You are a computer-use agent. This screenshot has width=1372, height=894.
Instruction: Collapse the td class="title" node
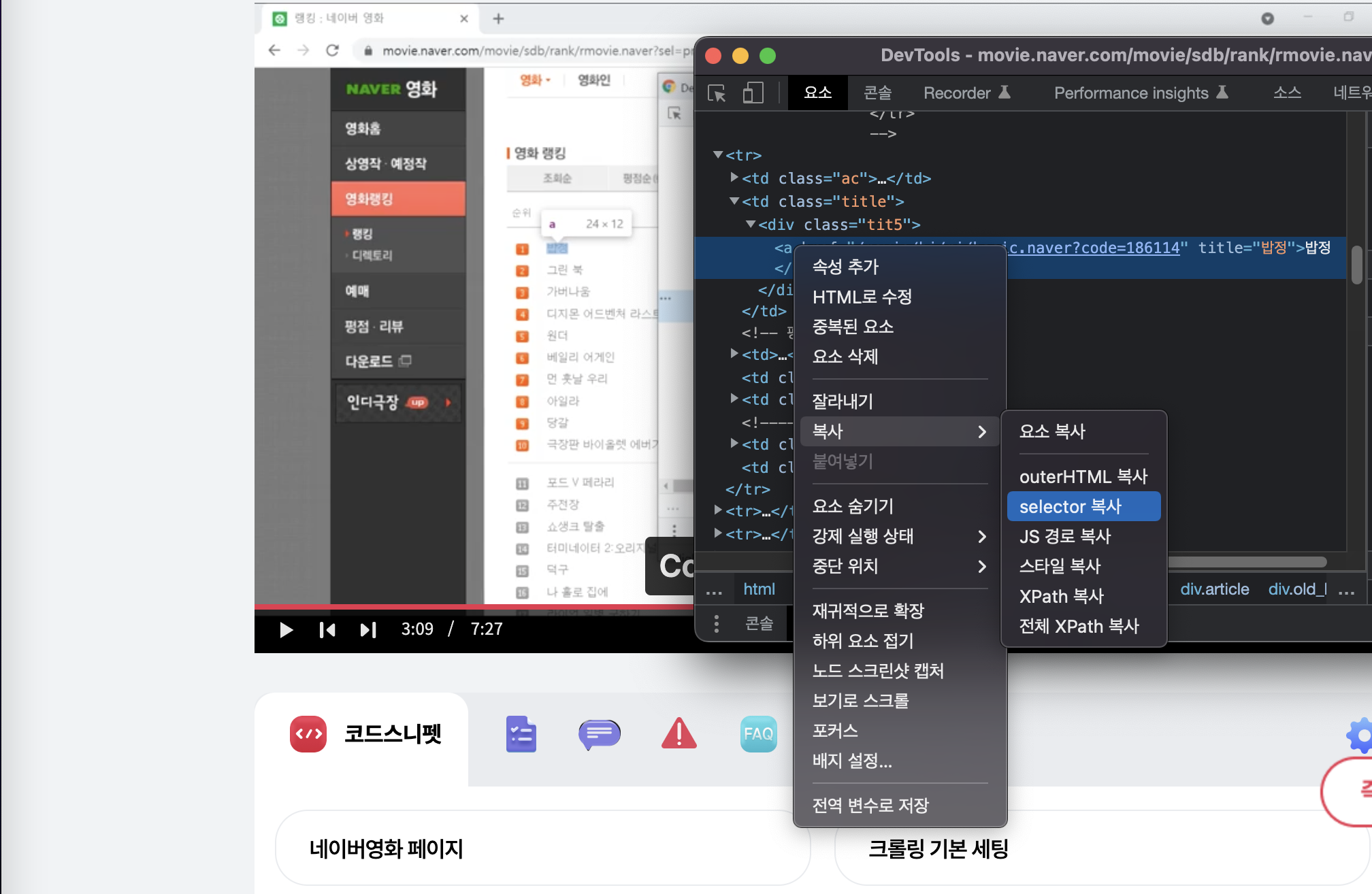[x=734, y=201]
